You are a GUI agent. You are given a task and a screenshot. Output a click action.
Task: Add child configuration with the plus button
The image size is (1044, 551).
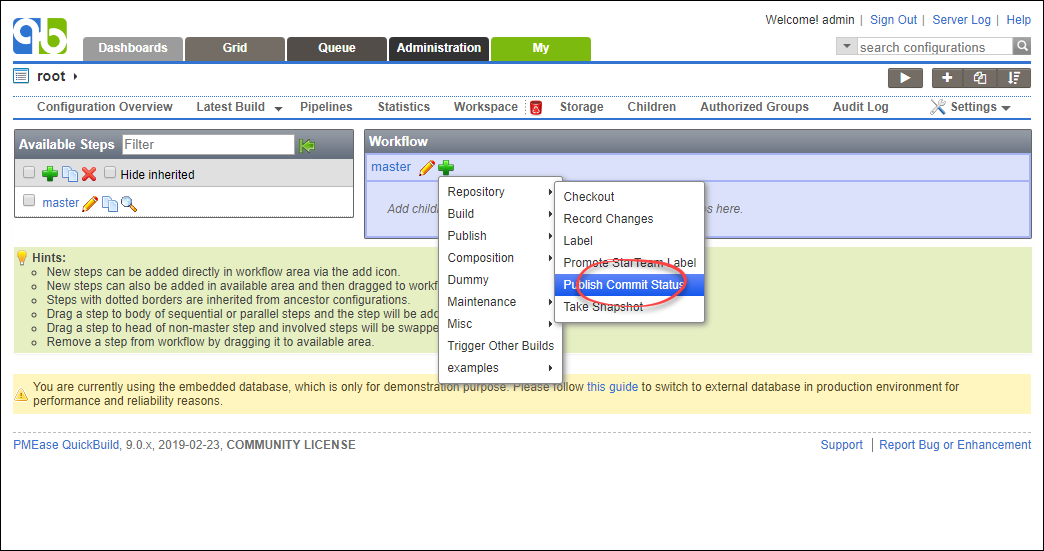tap(947, 78)
